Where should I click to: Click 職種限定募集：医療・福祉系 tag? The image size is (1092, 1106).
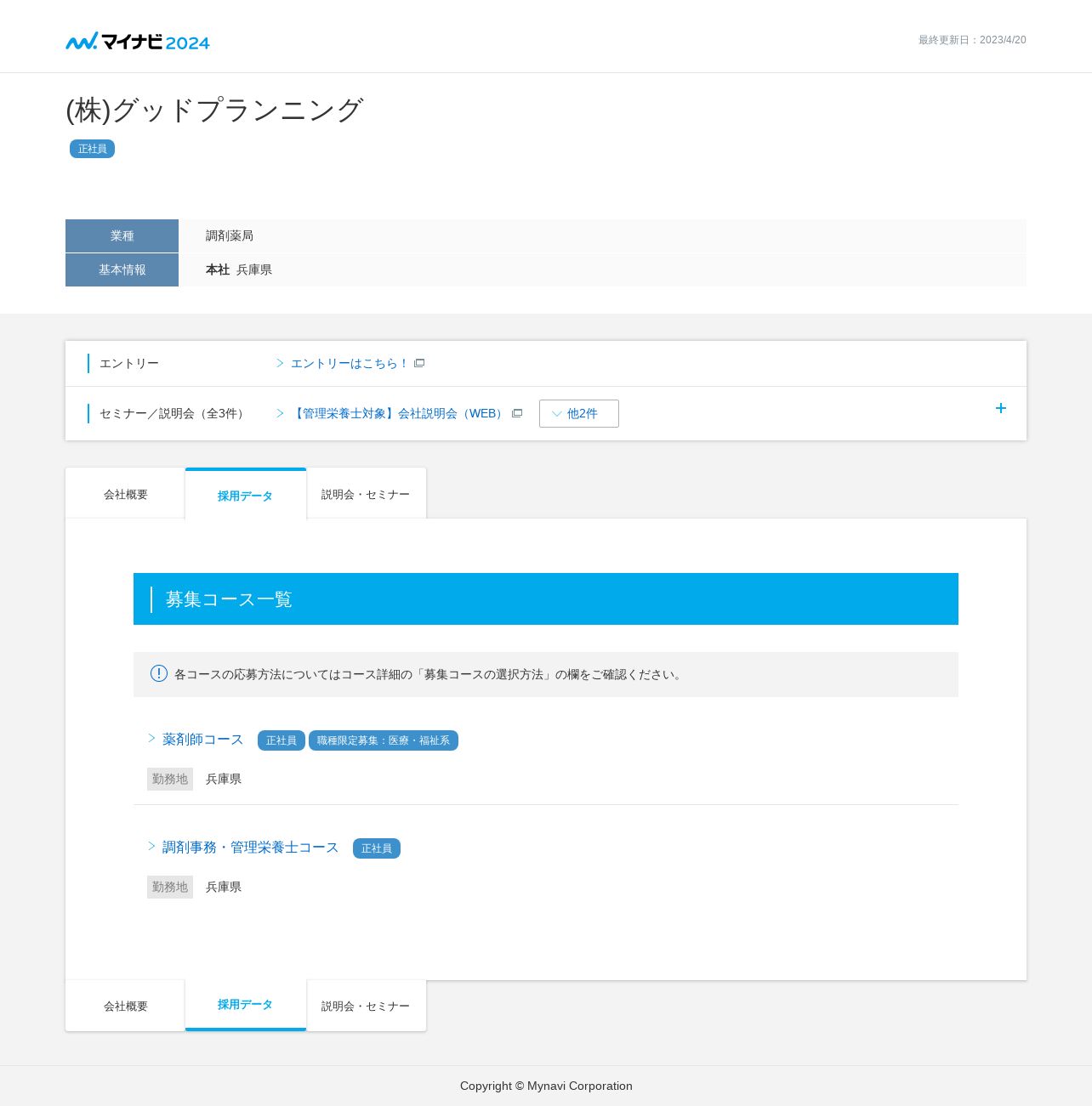pos(384,740)
